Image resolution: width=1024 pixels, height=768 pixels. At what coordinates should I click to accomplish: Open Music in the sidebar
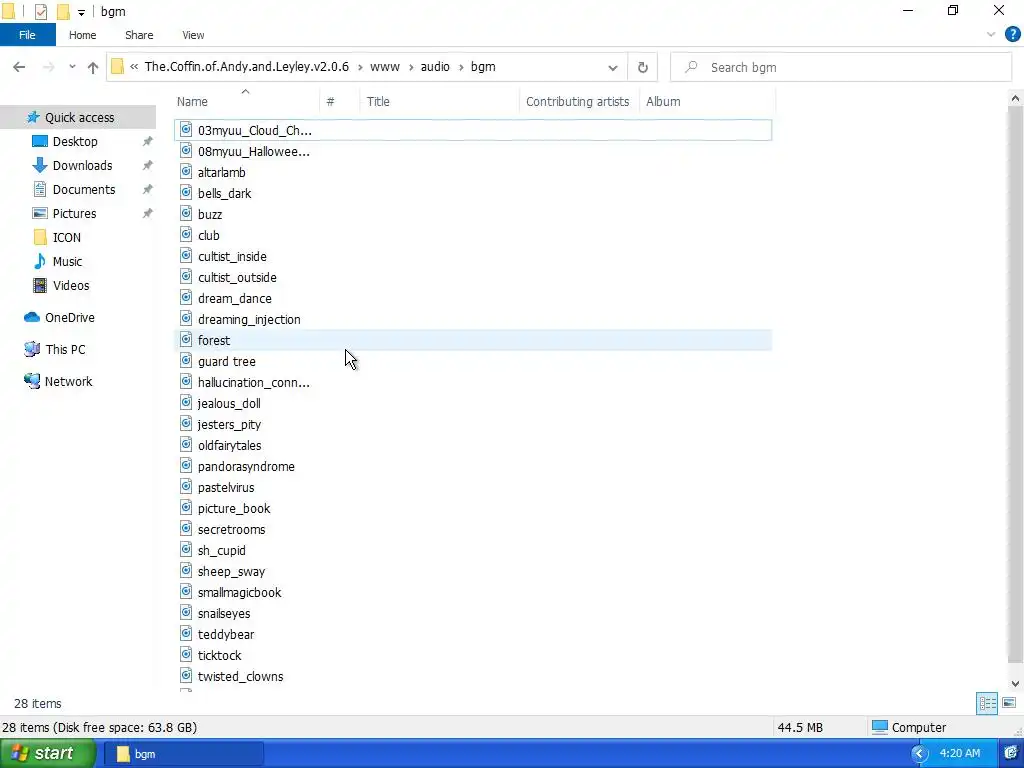(67, 261)
